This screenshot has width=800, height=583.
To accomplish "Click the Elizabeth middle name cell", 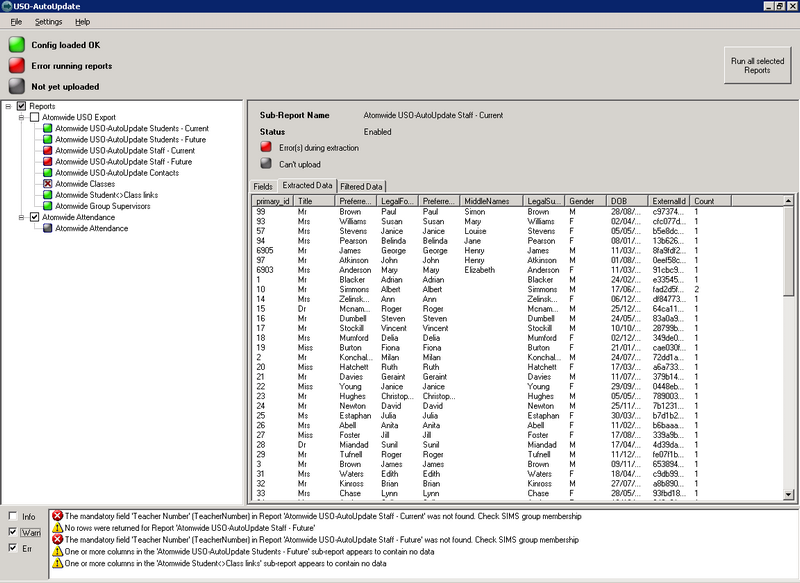I will click(480, 270).
